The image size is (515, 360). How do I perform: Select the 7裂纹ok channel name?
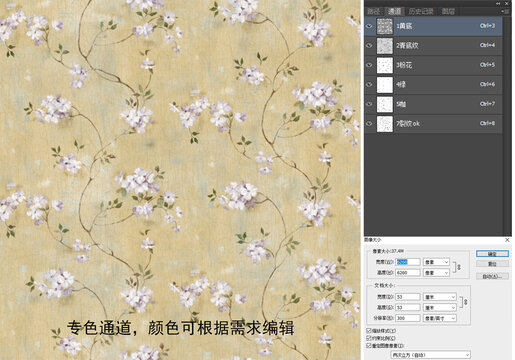[x=408, y=124]
